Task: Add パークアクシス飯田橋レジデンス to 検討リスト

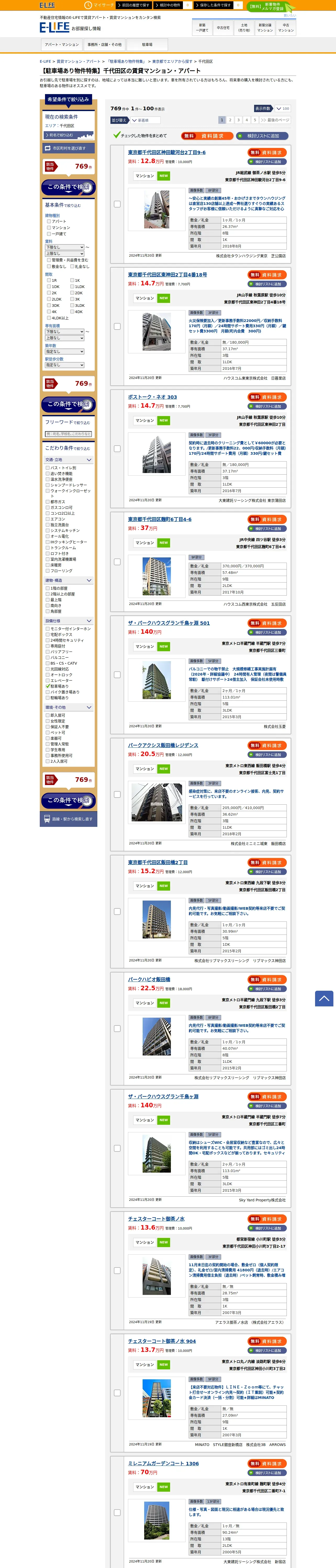Action: pos(267,755)
